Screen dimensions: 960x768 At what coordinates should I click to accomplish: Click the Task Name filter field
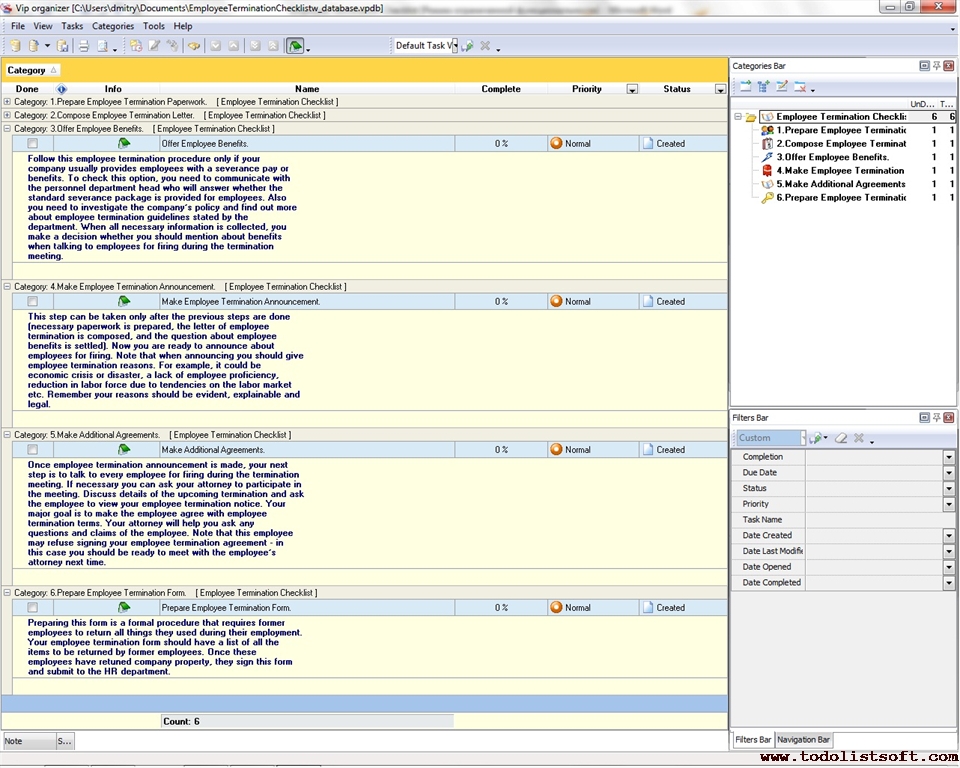coord(875,520)
